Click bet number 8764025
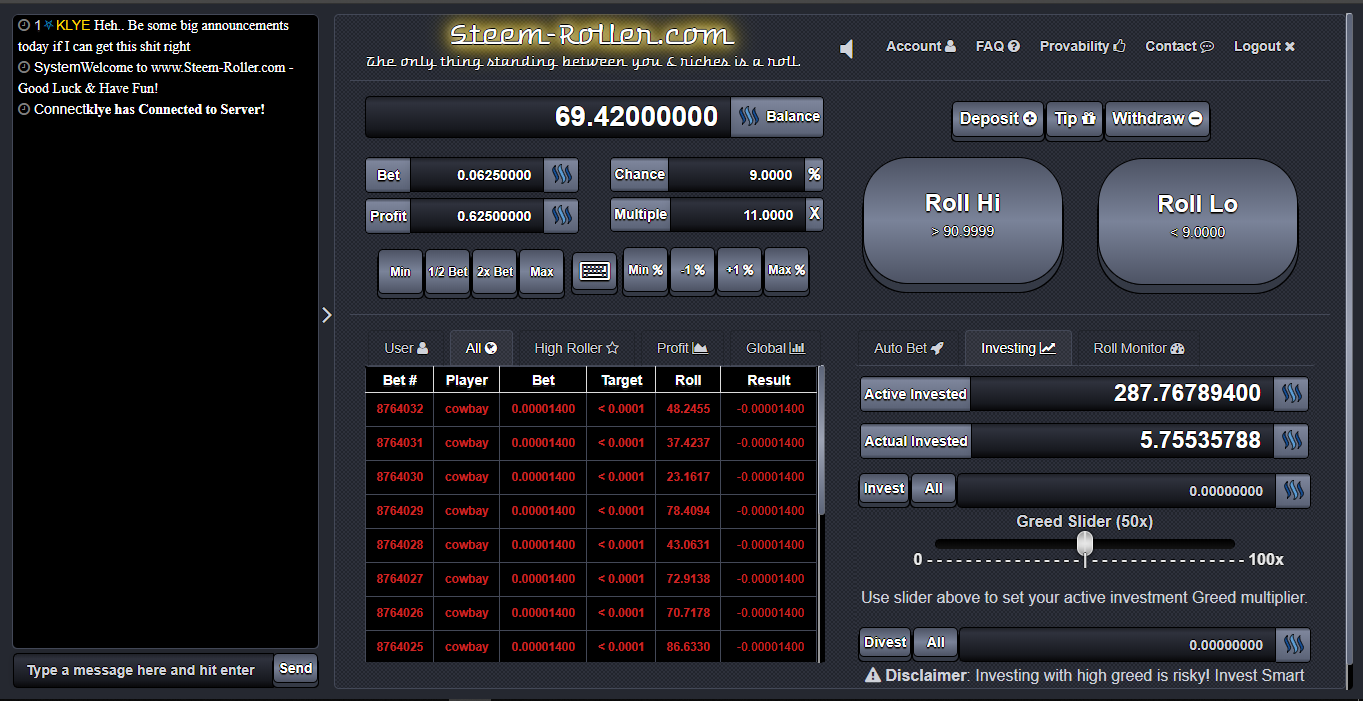The image size is (1363, 701). (400, 647)
